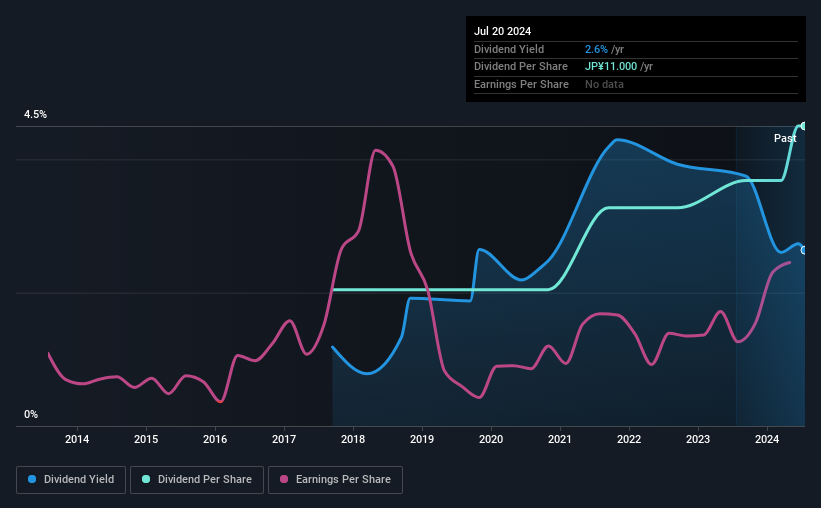Click the JP¥11.000 dividend per share value
821x508 pixels.
click(x=611, y=67)
